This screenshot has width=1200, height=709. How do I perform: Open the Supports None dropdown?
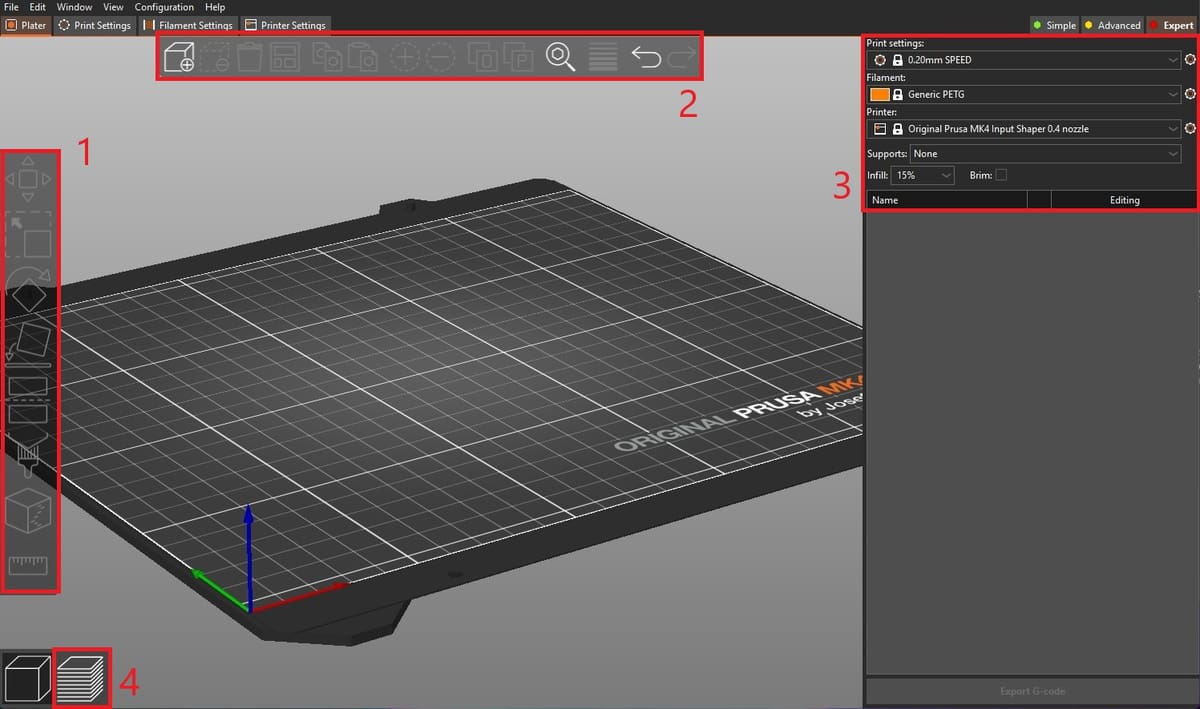click(x=1046, y=154)
